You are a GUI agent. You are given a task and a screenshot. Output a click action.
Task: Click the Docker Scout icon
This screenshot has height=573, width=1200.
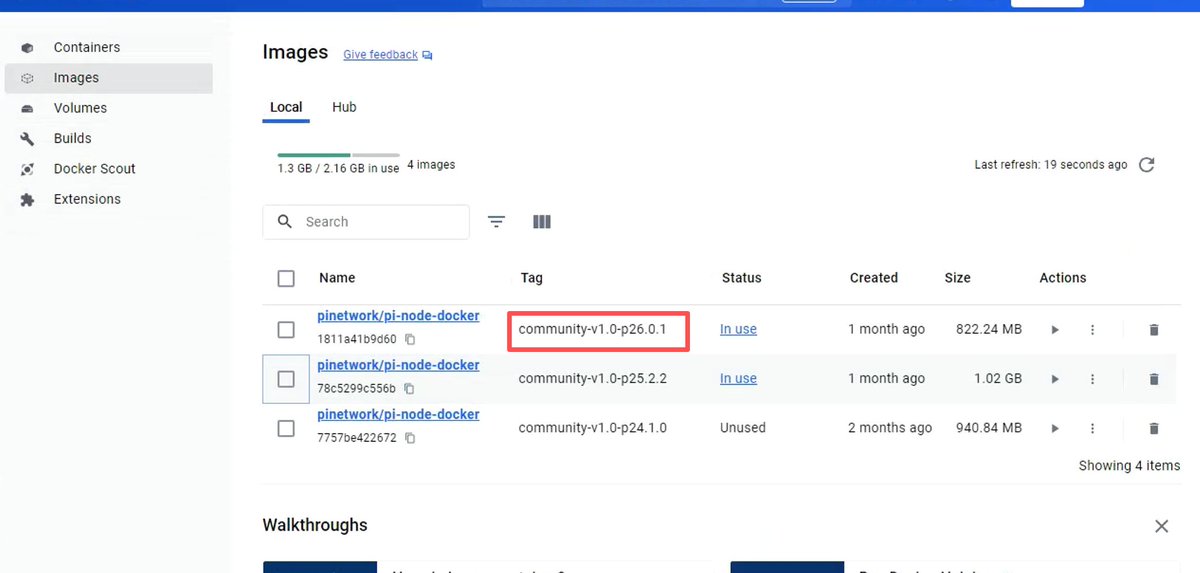point(27,170)
